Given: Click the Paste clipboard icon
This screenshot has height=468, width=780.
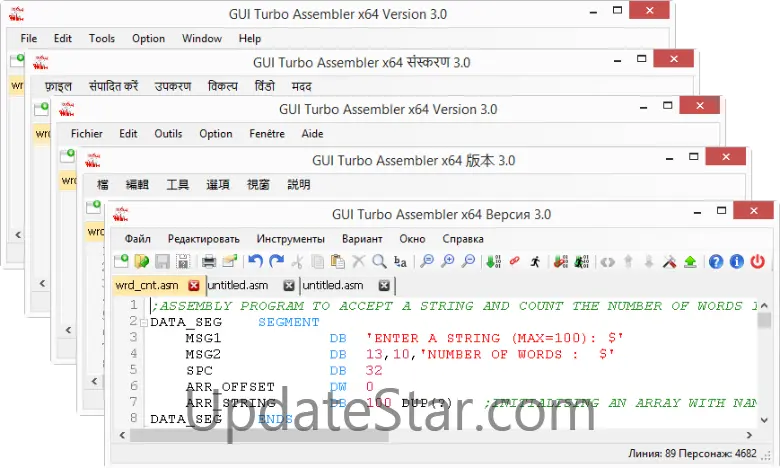Looking at the screenshot, I should (338, 261).
